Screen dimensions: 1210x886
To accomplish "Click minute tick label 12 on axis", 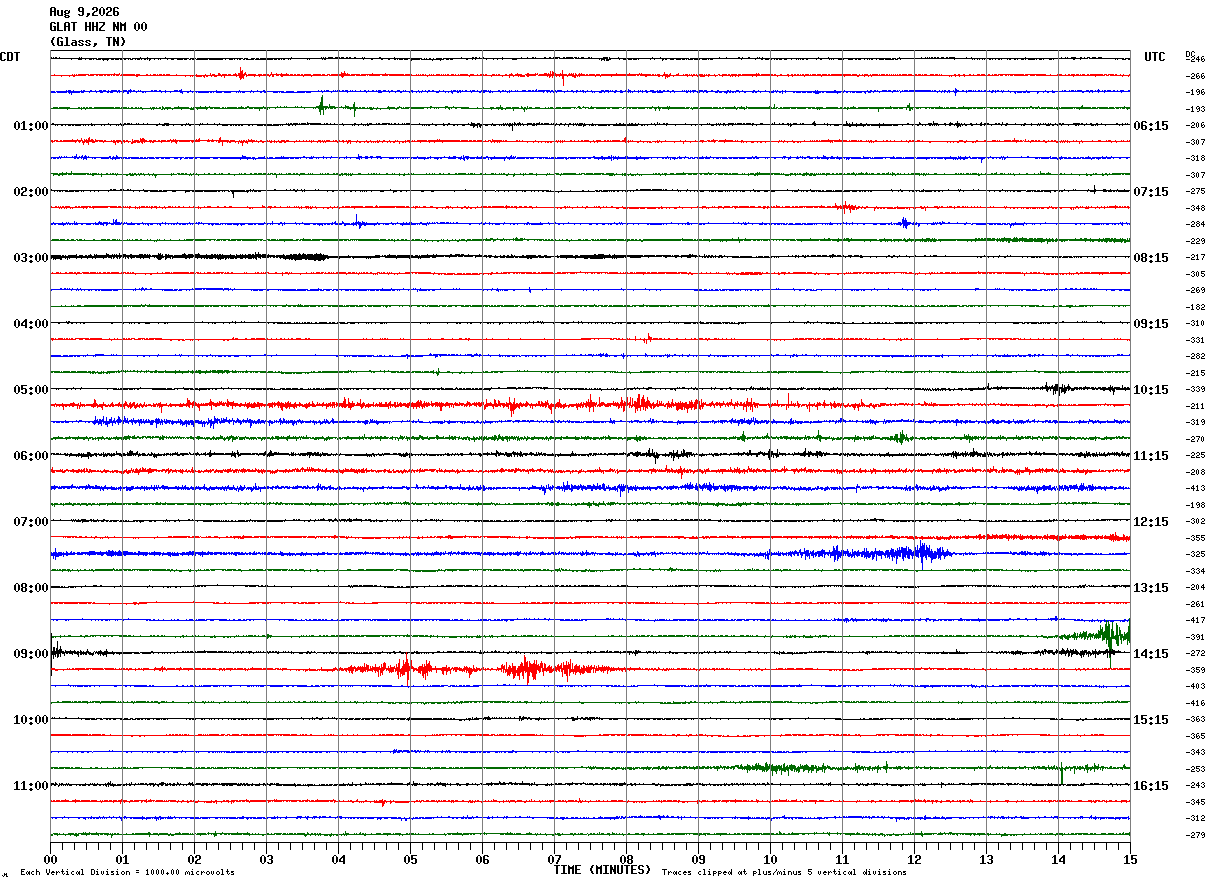I will coord(914,859).
